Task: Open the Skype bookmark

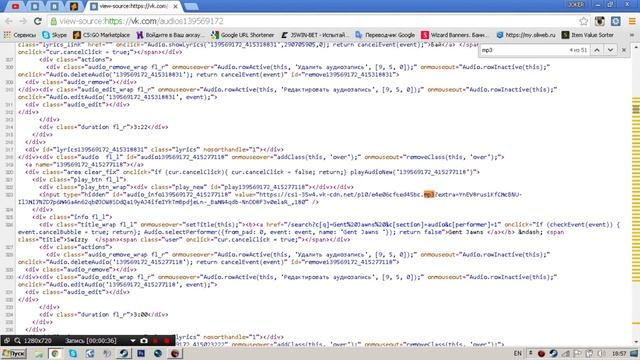Action: 55,35
